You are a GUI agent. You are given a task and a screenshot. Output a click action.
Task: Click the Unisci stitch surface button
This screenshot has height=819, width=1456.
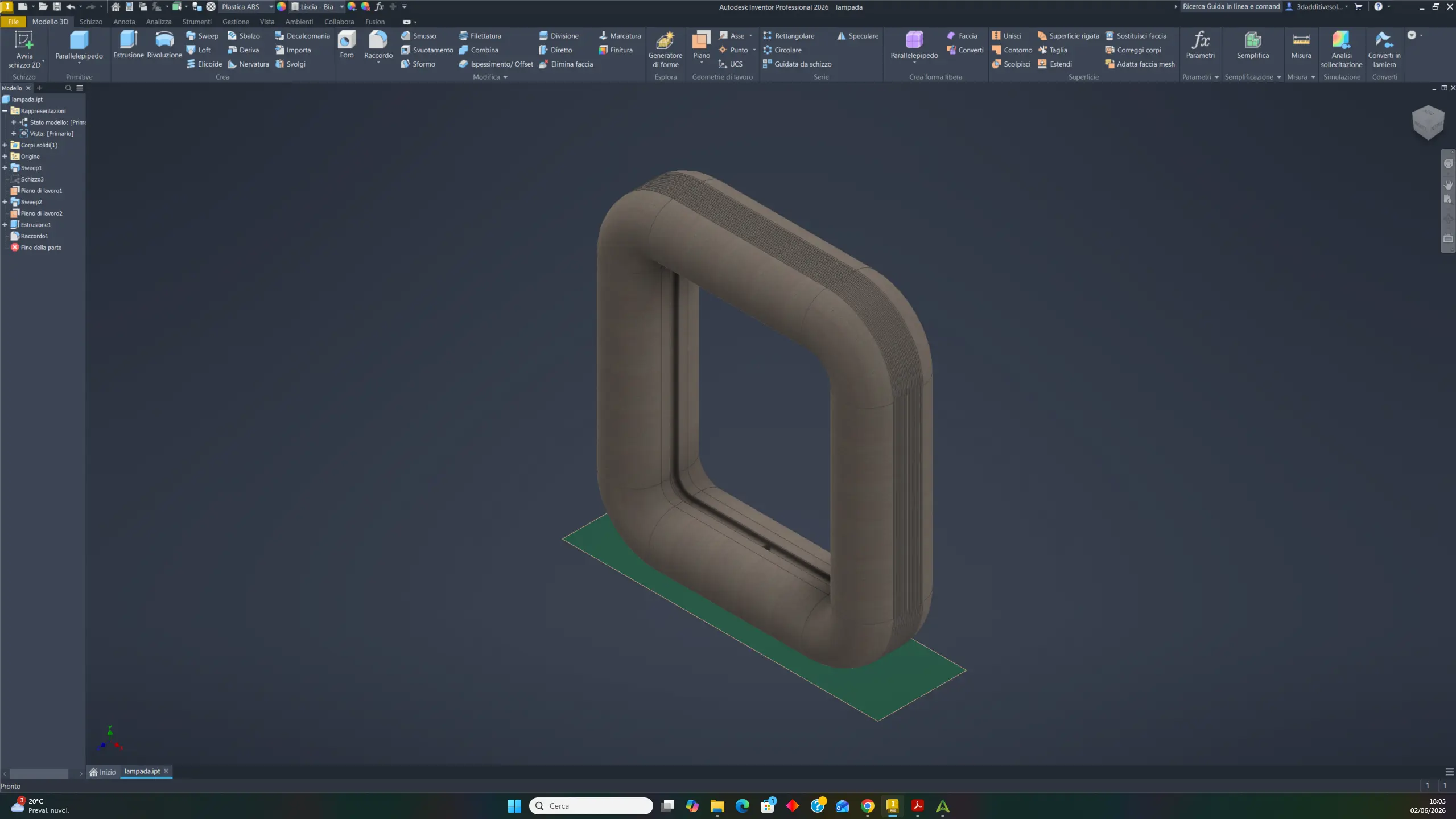1007,36
